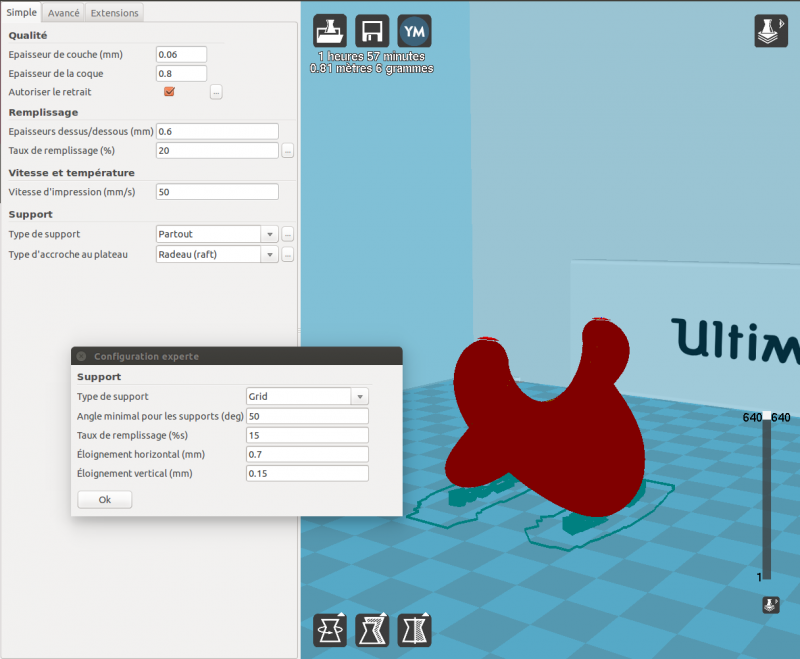Click the Taux de remplissage (%s) field showing 15
Image resolution: width=800 pixels, height=659 pixels.
point(307,435)
